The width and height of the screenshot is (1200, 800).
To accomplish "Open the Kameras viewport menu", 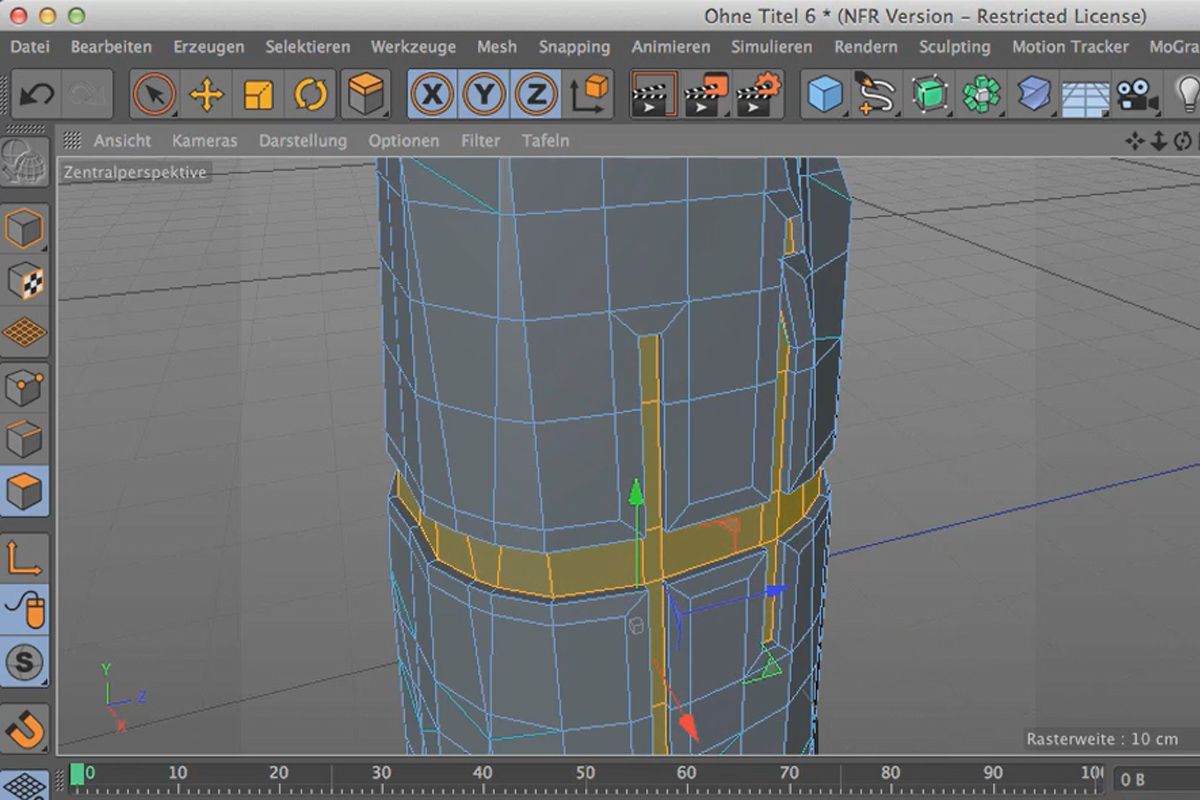I will [x=205, y=141].
